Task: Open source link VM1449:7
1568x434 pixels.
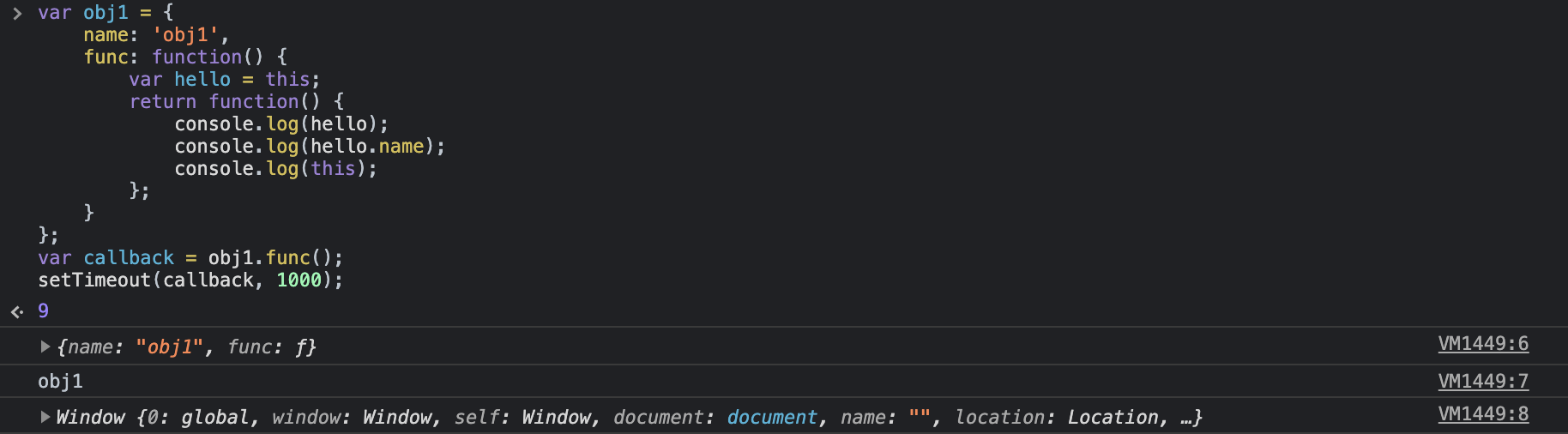Action: [x=1483, y=381]
